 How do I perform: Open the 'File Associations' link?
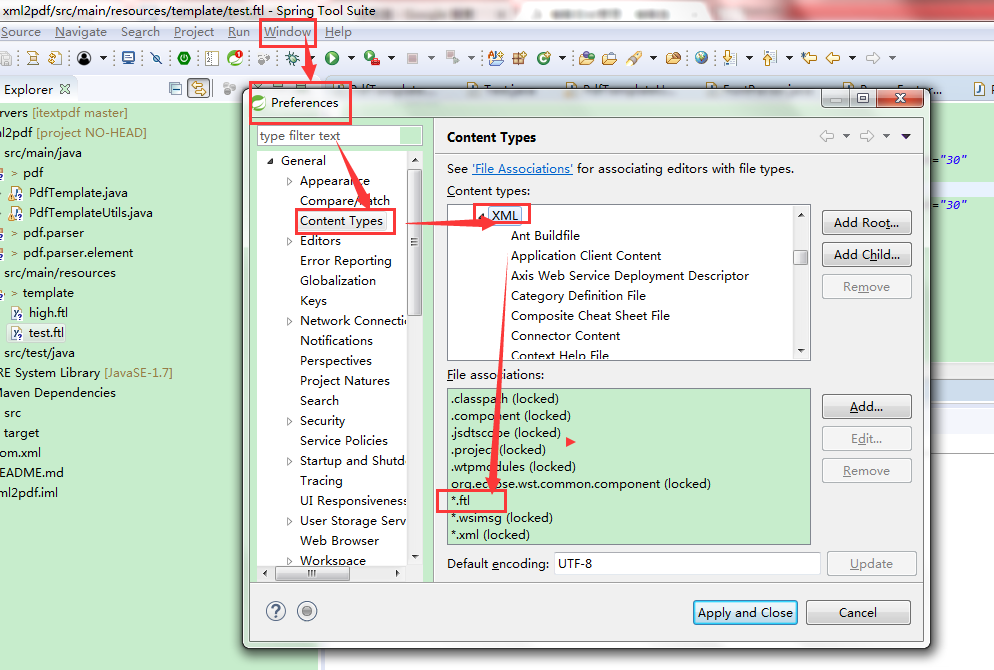pyautogui.click(x=522, y=169)
